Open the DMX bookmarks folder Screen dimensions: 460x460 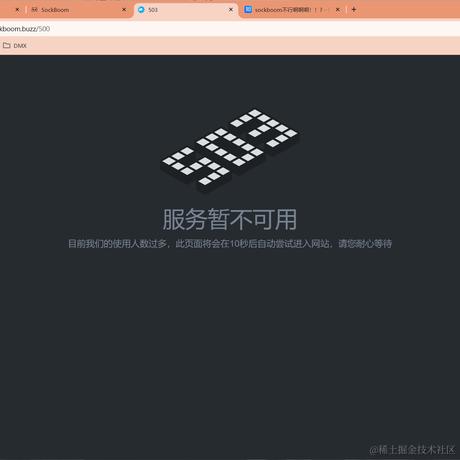(x=15, y=46)
